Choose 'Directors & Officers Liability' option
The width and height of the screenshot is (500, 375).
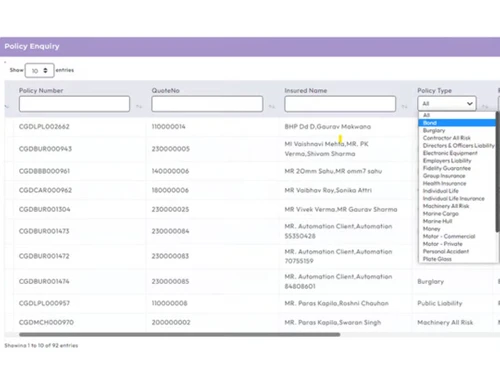(x=457, y=146)
